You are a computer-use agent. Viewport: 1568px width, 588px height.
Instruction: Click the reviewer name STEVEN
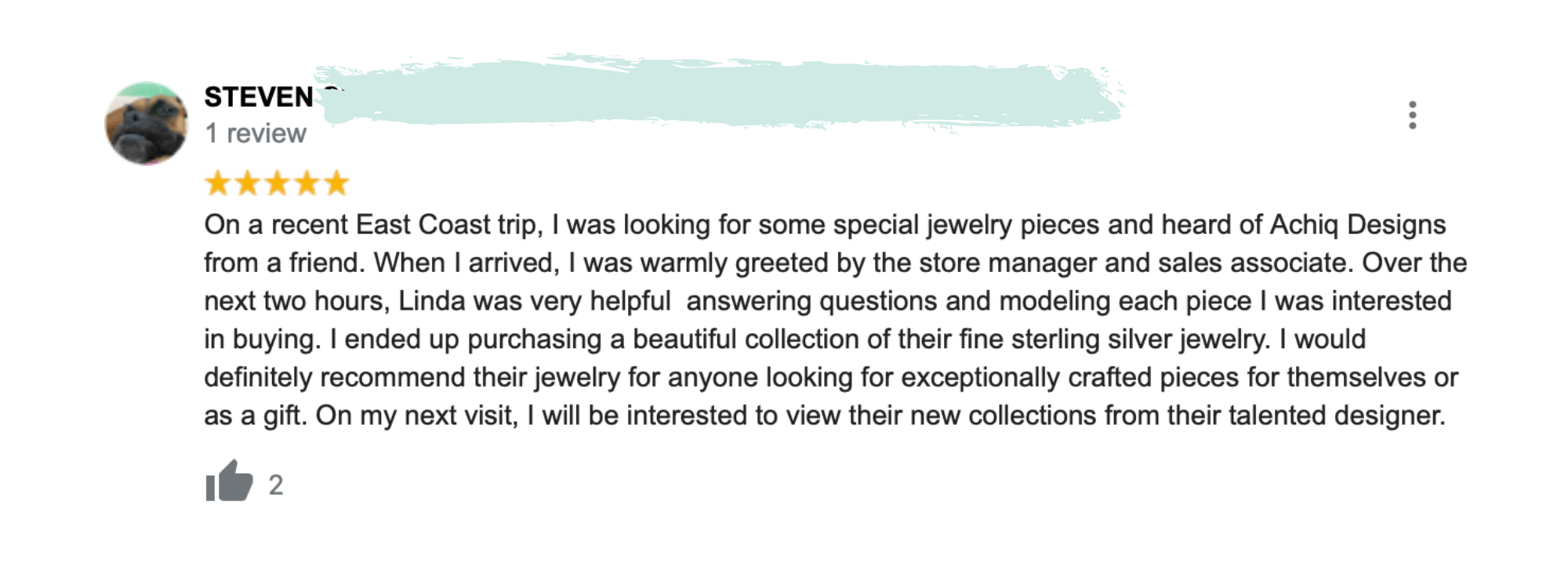point(259,97)
